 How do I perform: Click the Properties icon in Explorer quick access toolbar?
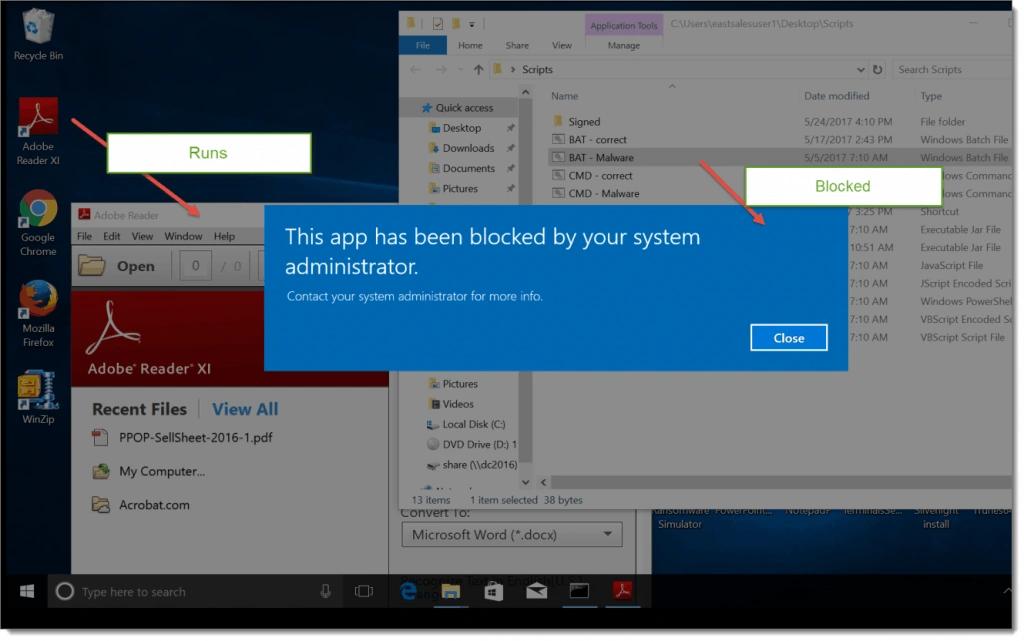[x=438, y=24]
